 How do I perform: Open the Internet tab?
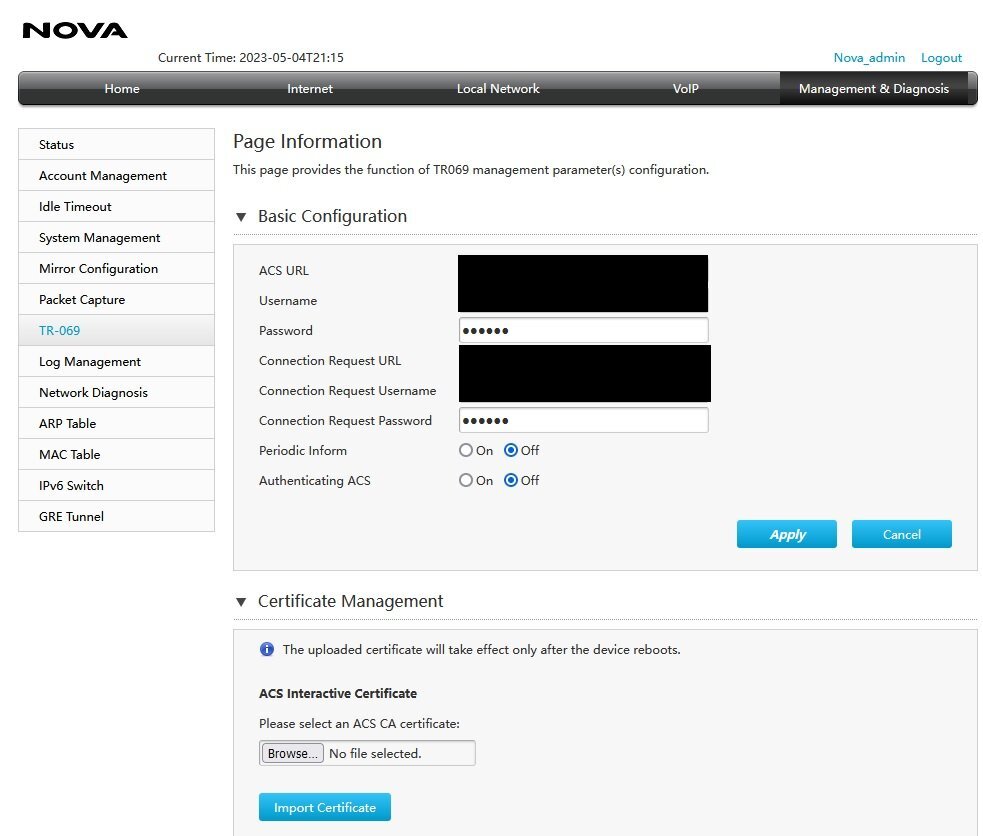[x=310, y=88]
